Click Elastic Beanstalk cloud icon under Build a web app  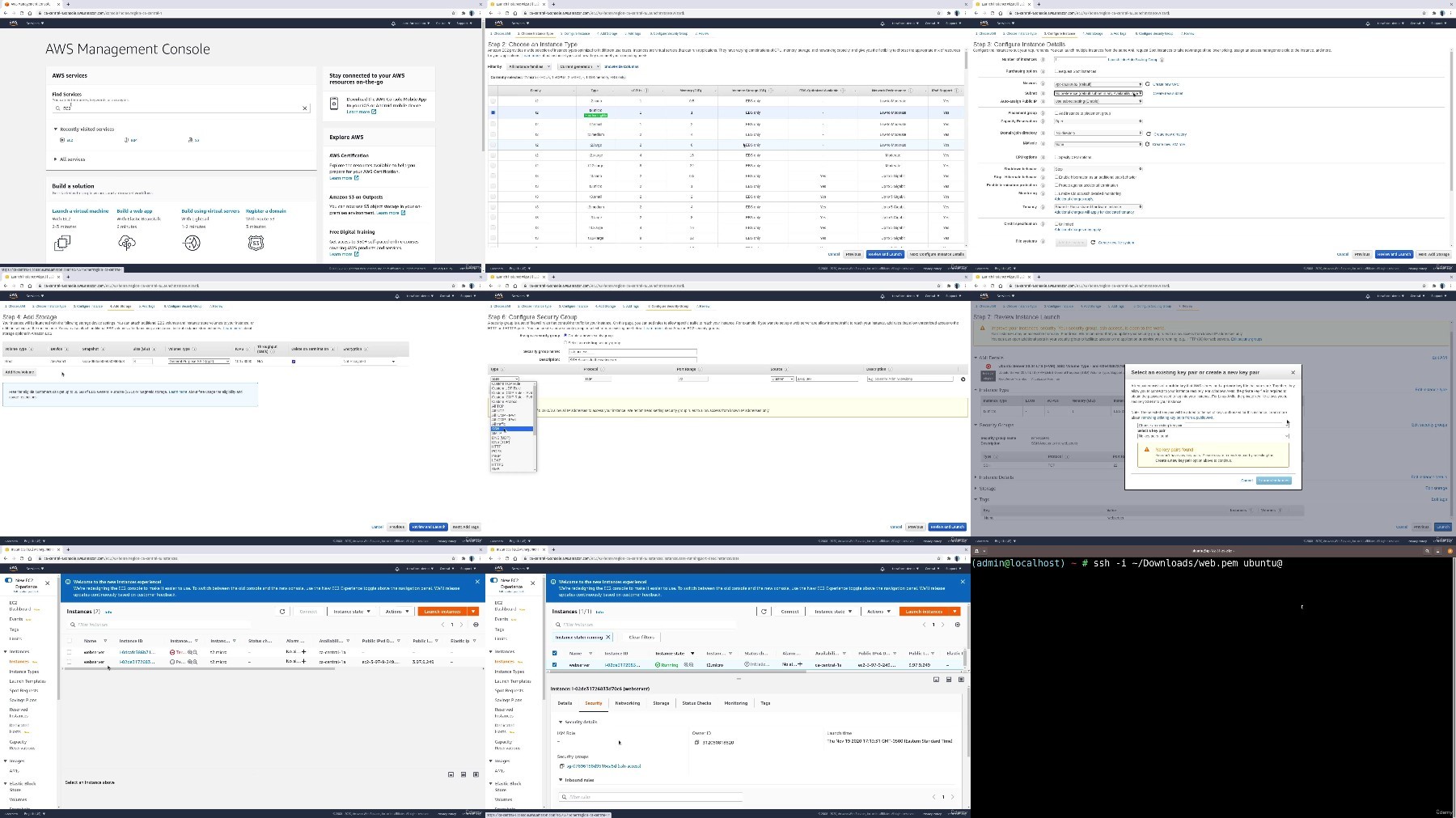tap(126, 242)
